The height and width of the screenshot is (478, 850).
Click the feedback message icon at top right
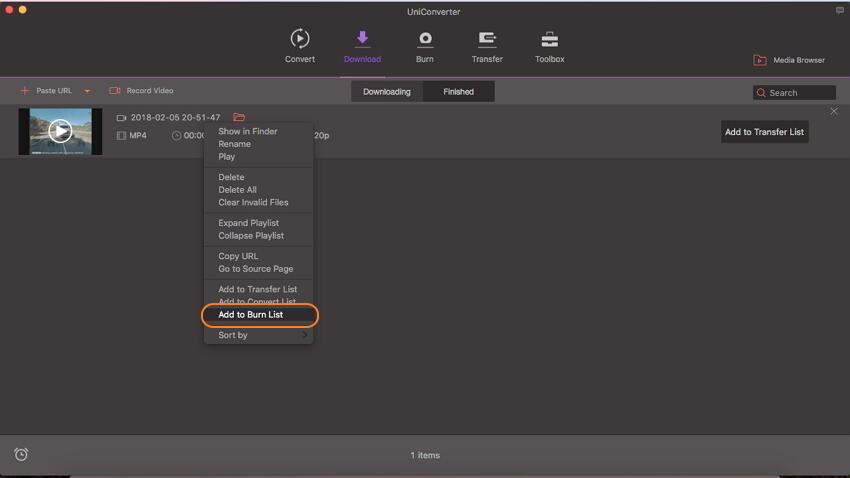tap(840, 10)
